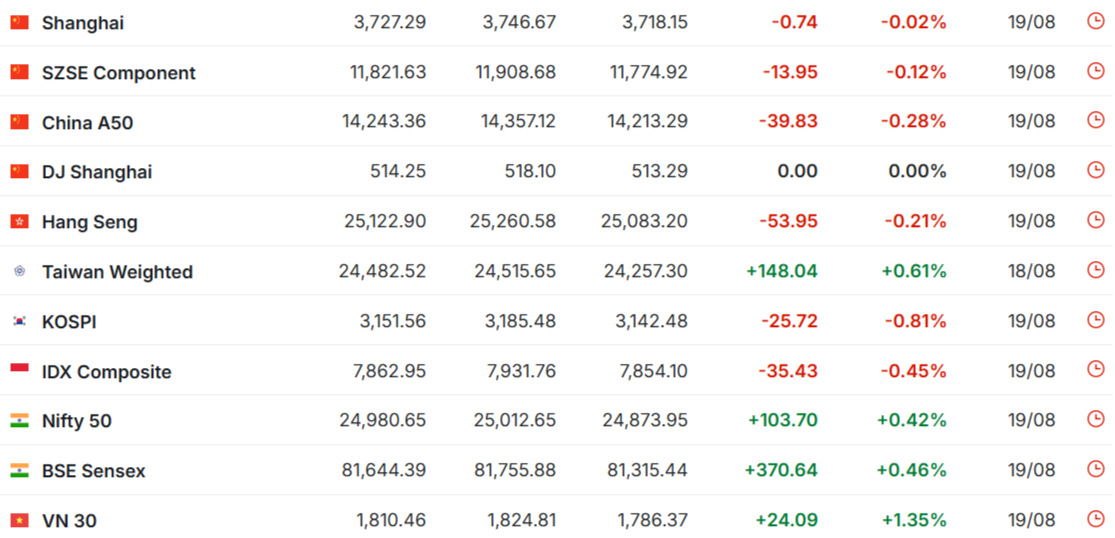Image resolution: width=1115 pixels, height=538 pixels.
Task: Click the clock icon in KOSPI row
Action: coord(1096,320)
